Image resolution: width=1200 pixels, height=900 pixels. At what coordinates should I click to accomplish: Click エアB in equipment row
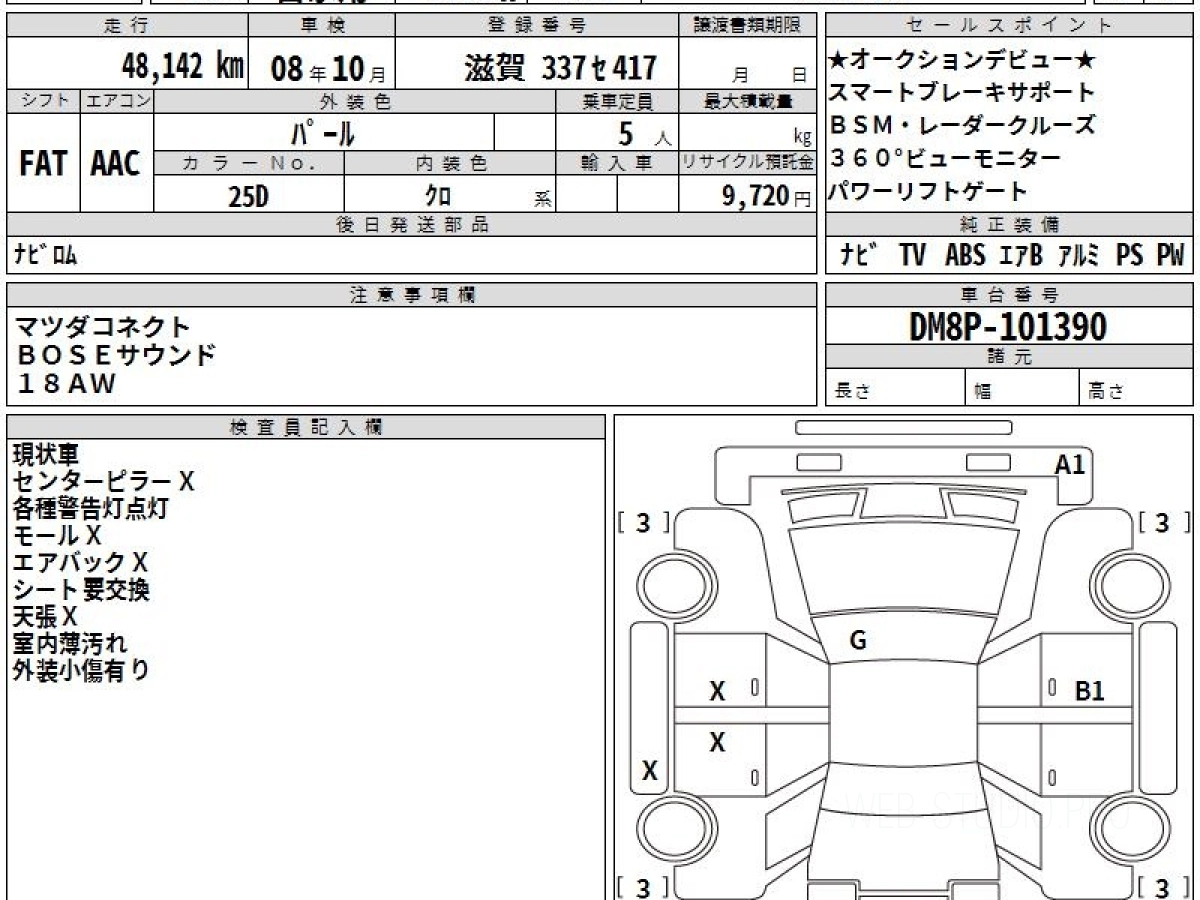tap(1021, 255)
